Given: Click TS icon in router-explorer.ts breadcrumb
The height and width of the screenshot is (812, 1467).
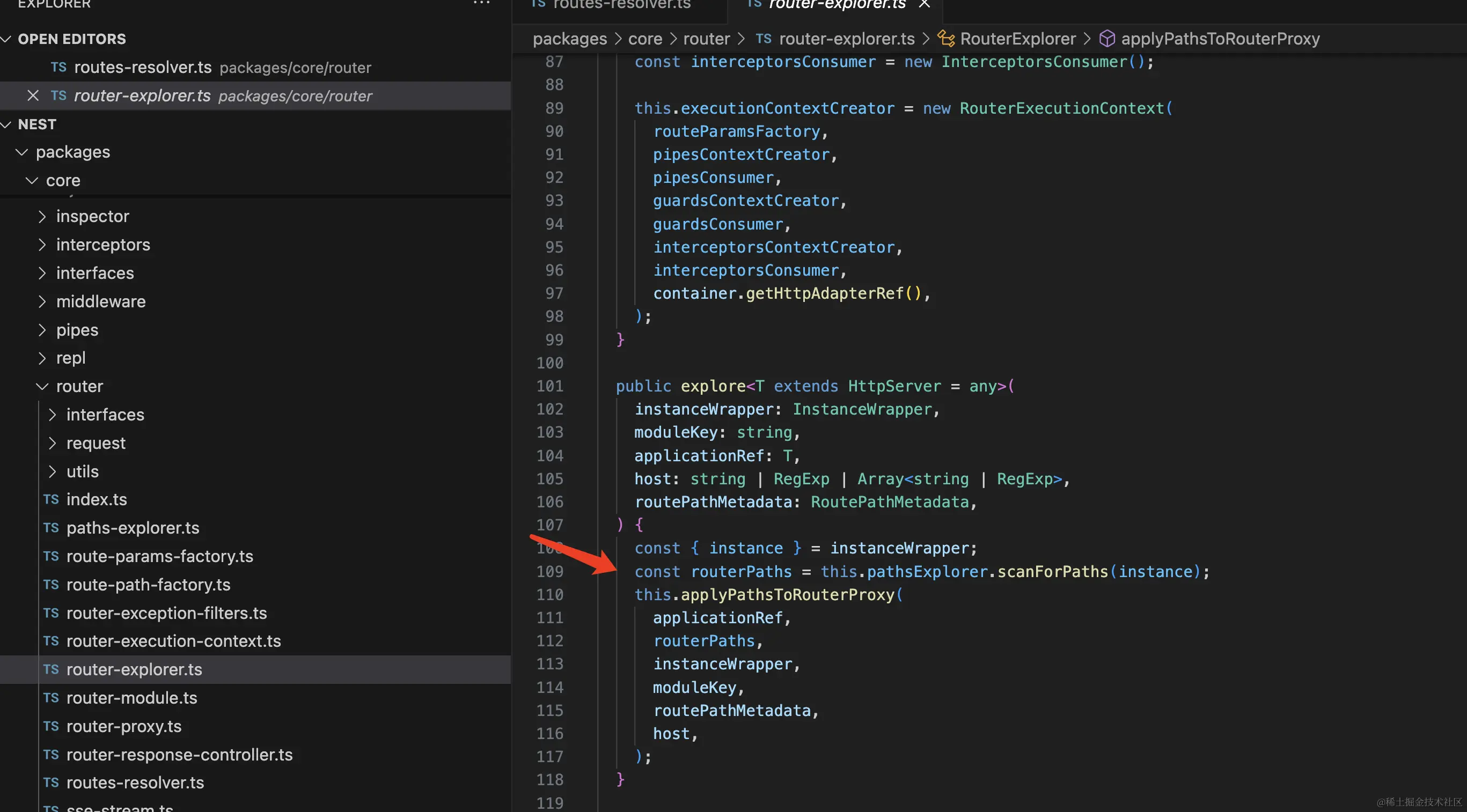Looking at the screenshot, I should [x=763, y=39].
